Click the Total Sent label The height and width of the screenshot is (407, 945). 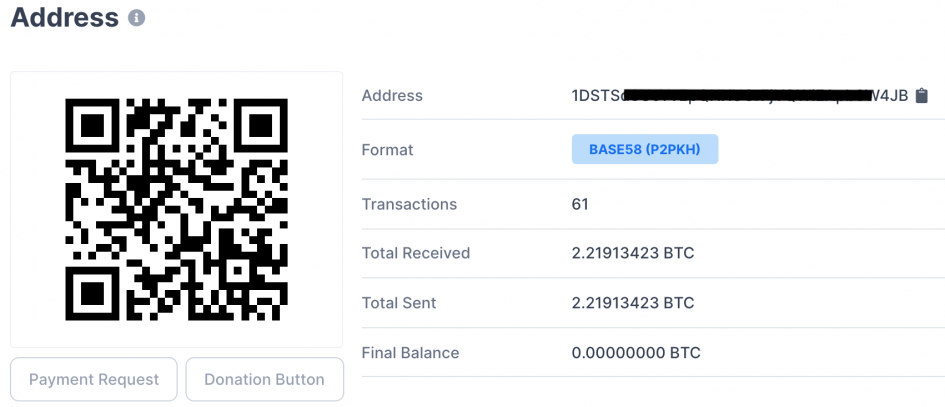pyautogui.click(x=399, y=303)
